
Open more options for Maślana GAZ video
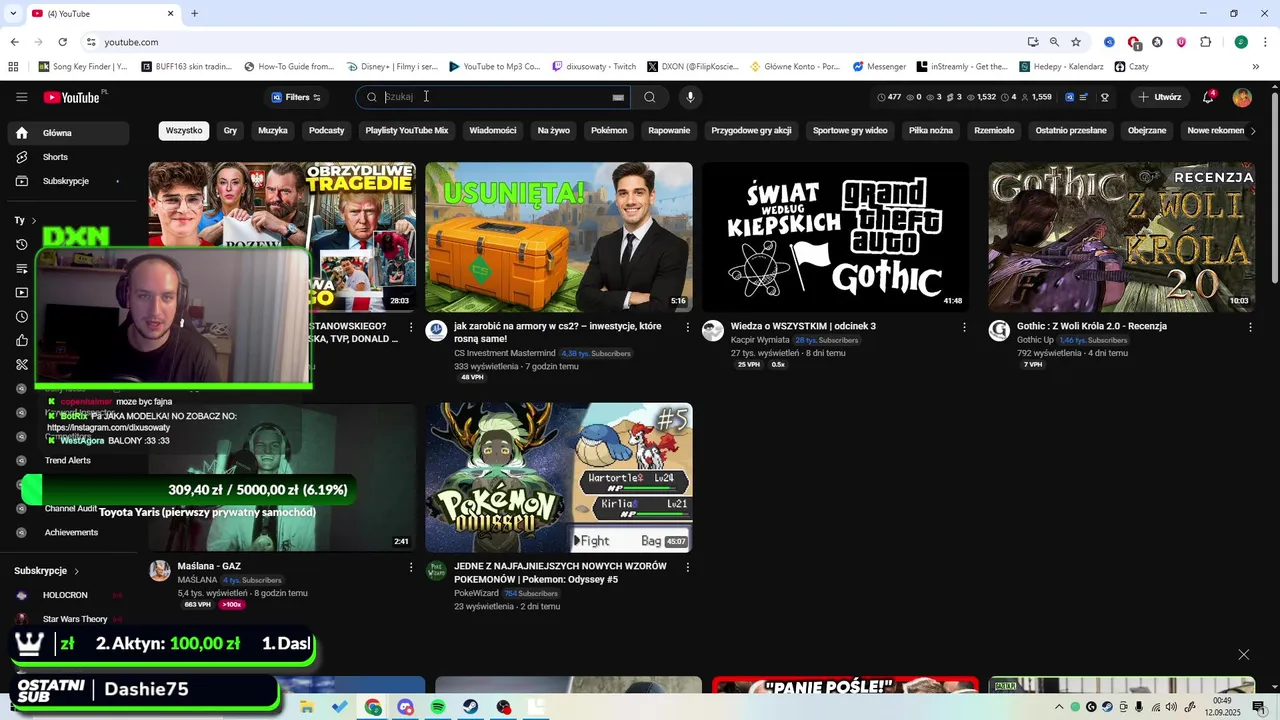(410, 567)
